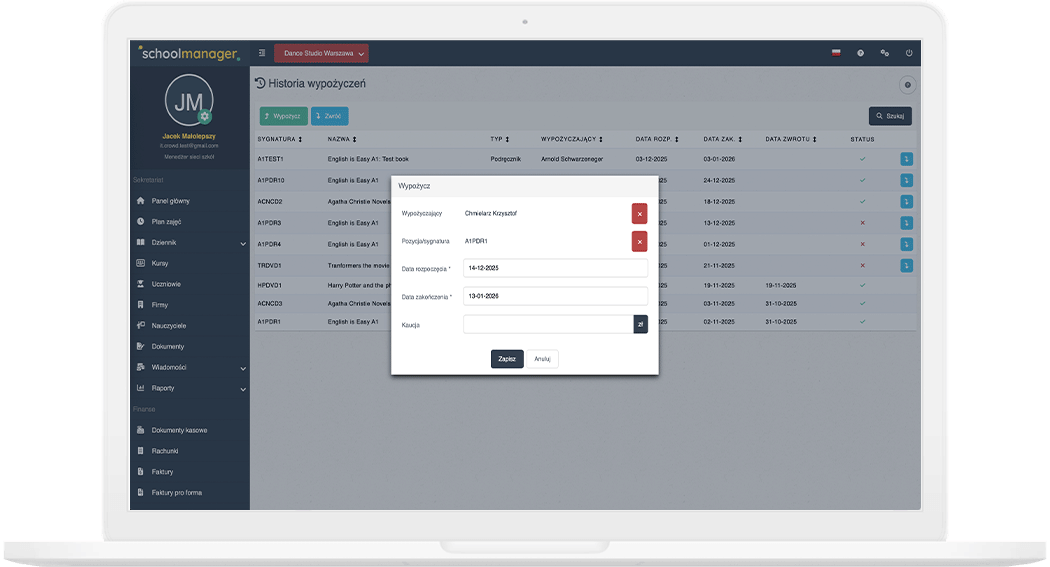Open Plan zajęć in the sidebar

(x=166, y=222)
